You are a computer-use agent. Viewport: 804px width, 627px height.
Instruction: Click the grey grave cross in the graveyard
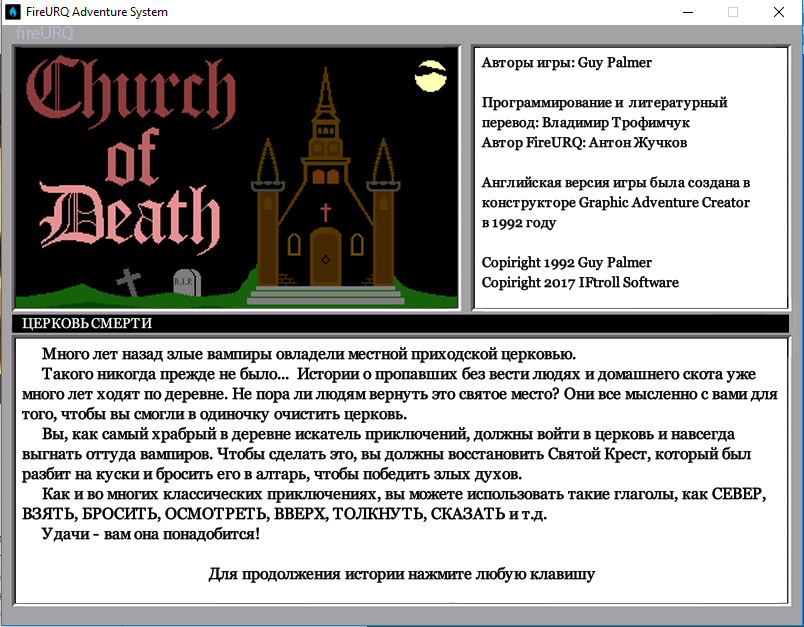pos(129,282)
